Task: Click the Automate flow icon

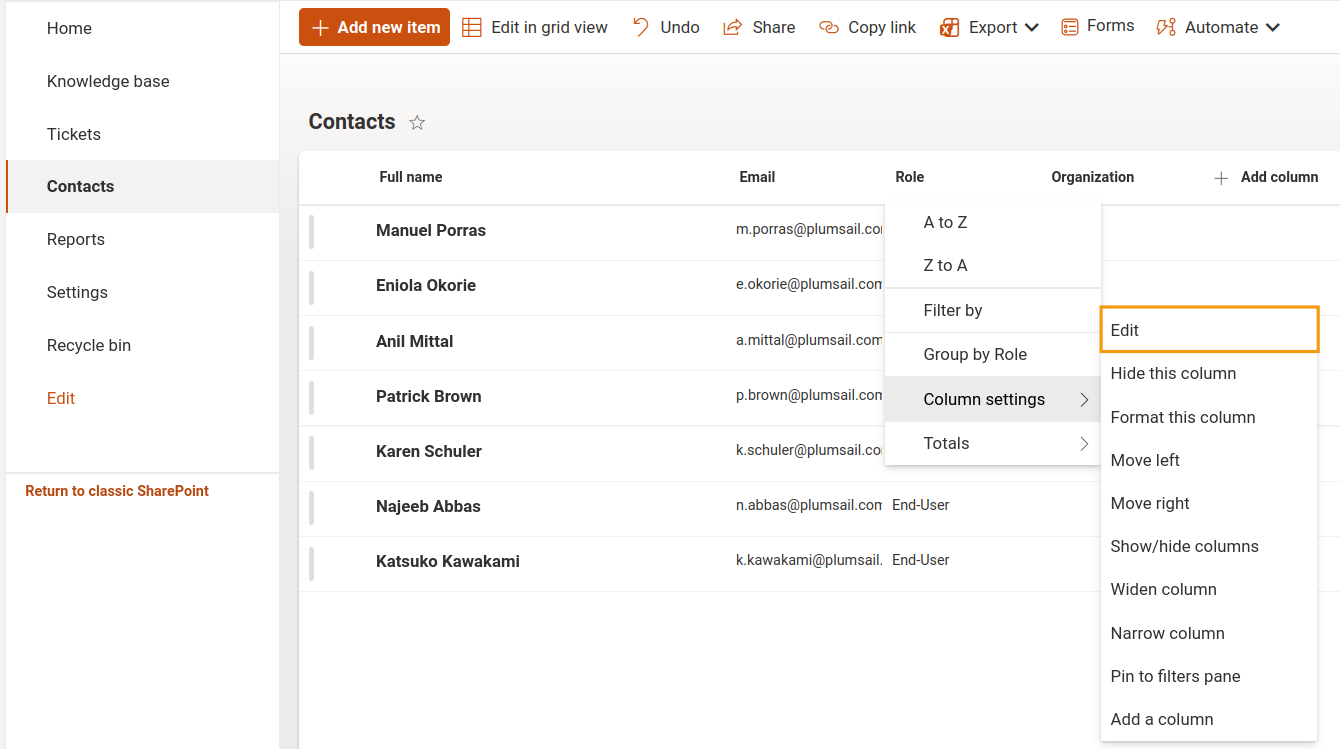Action: tap(1166, 28)
